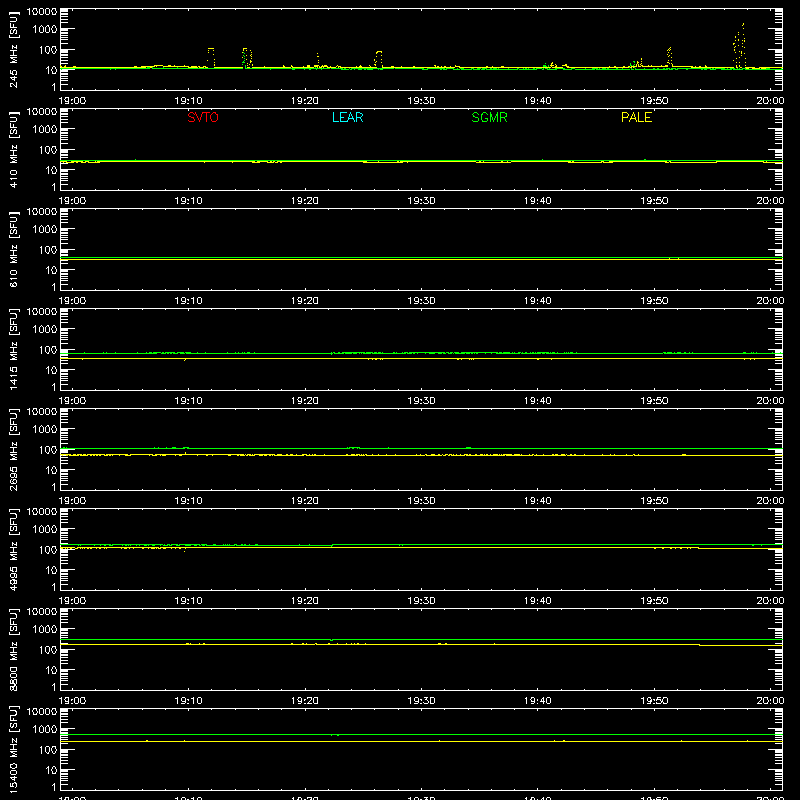This screenshot has width=800, height=800.
Task: Click the 1000 y-axis label of the 8800 MHz plot
Action: tap(44, 630)
